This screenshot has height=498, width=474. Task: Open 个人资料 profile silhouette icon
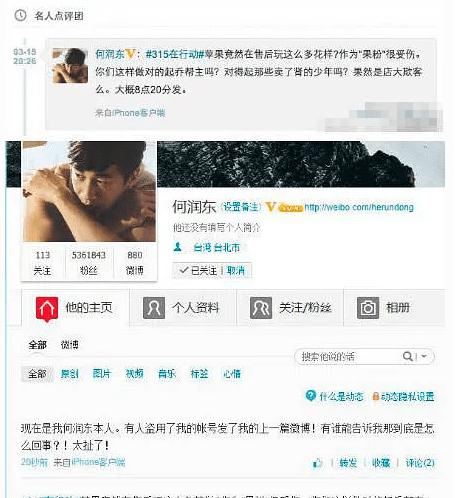pos(154,308)
